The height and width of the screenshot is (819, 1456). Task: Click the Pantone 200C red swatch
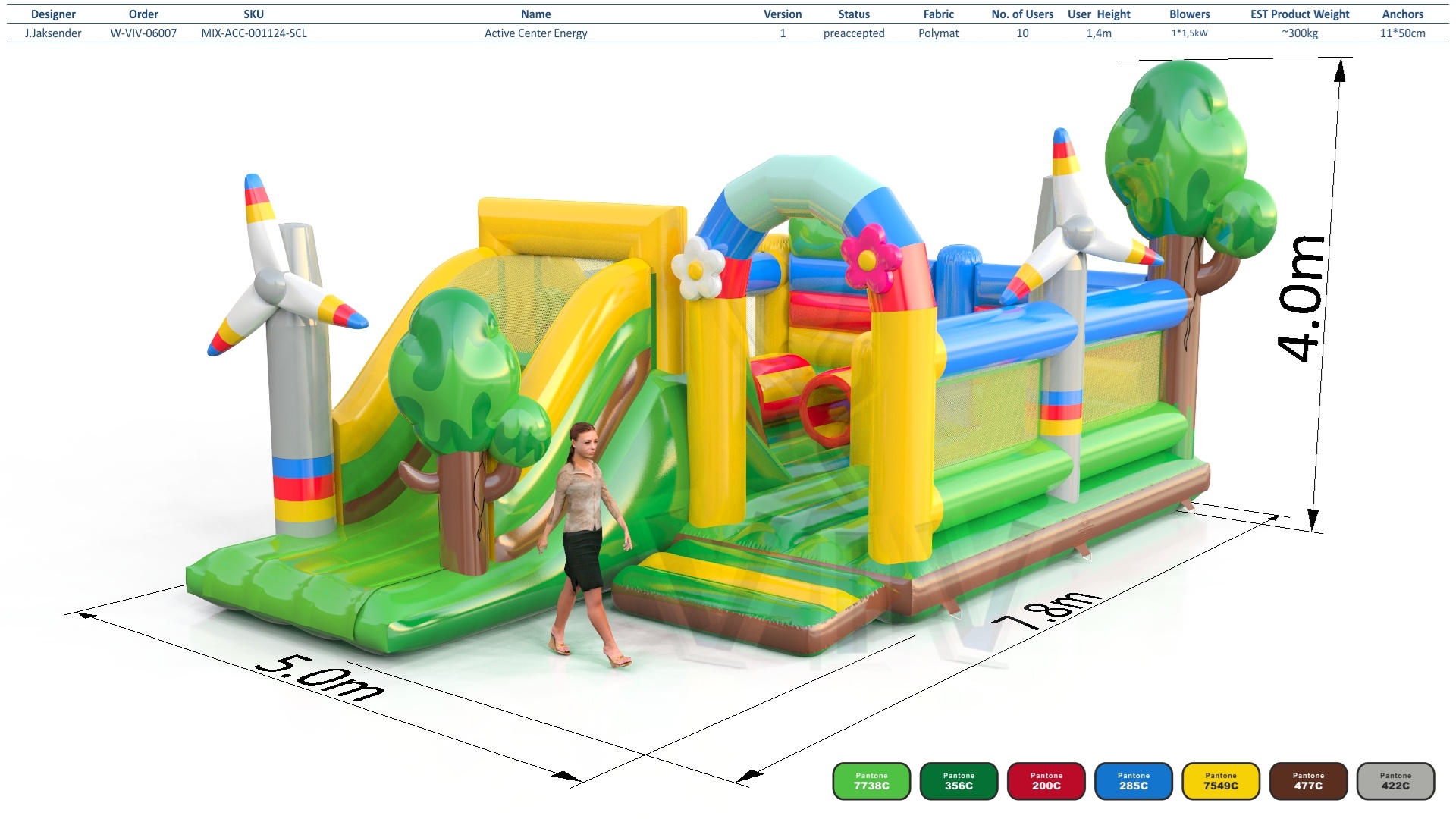(1046, 781)
